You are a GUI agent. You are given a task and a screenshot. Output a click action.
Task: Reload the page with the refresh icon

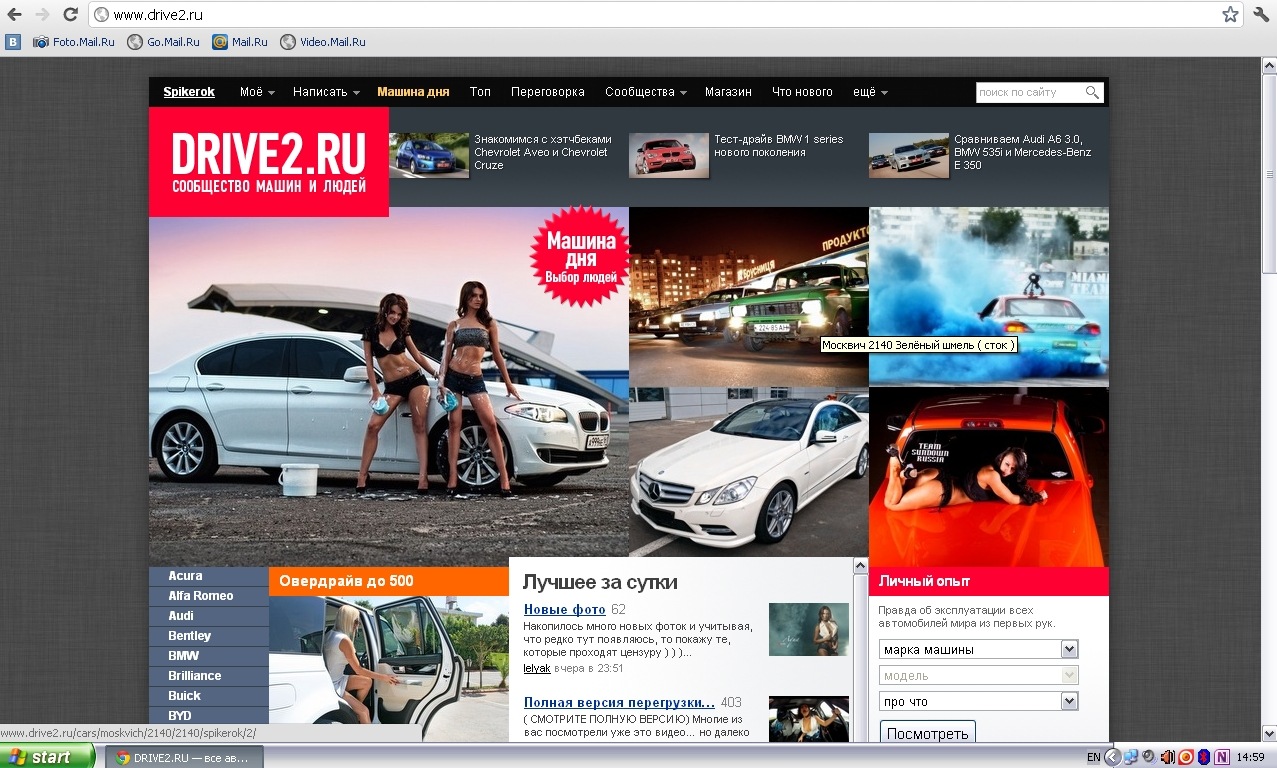coord(70,14)
